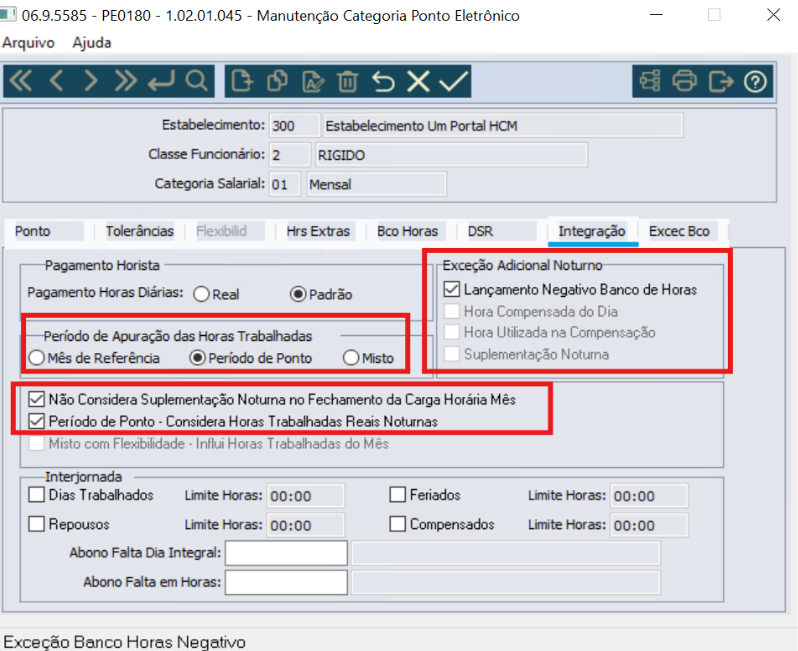Check Compensados interjornada box
Viewport: 798px width, 651px height.
397,524
